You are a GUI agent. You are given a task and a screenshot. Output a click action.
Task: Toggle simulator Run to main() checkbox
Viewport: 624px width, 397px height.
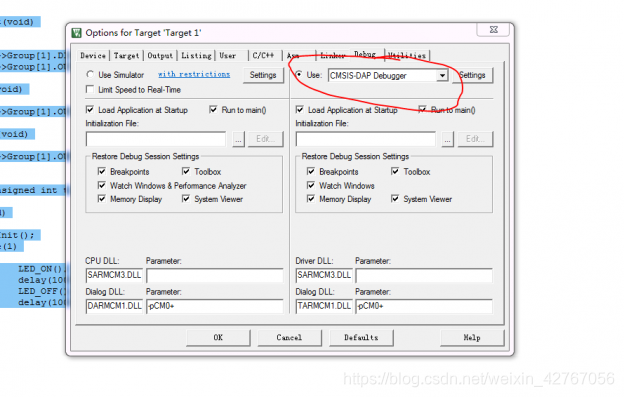(214, 110)
